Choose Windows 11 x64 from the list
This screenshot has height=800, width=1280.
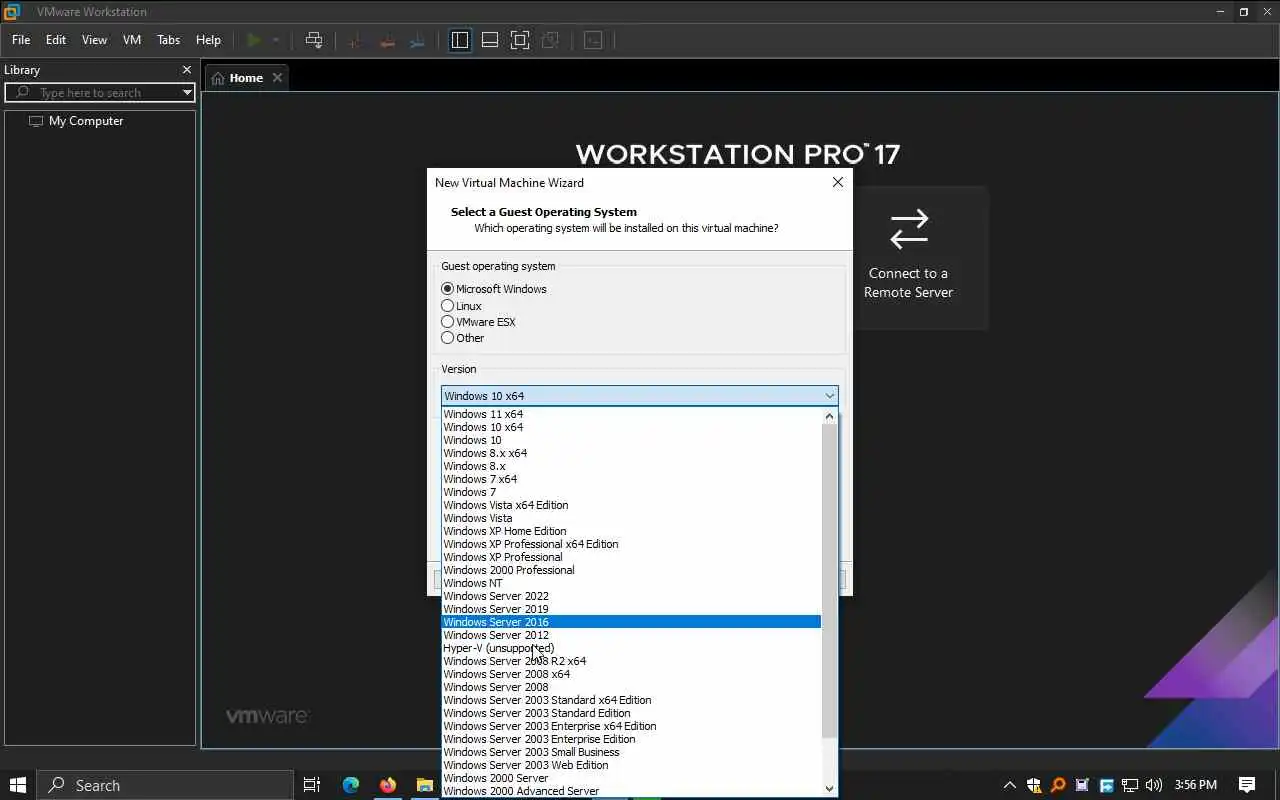632,414
